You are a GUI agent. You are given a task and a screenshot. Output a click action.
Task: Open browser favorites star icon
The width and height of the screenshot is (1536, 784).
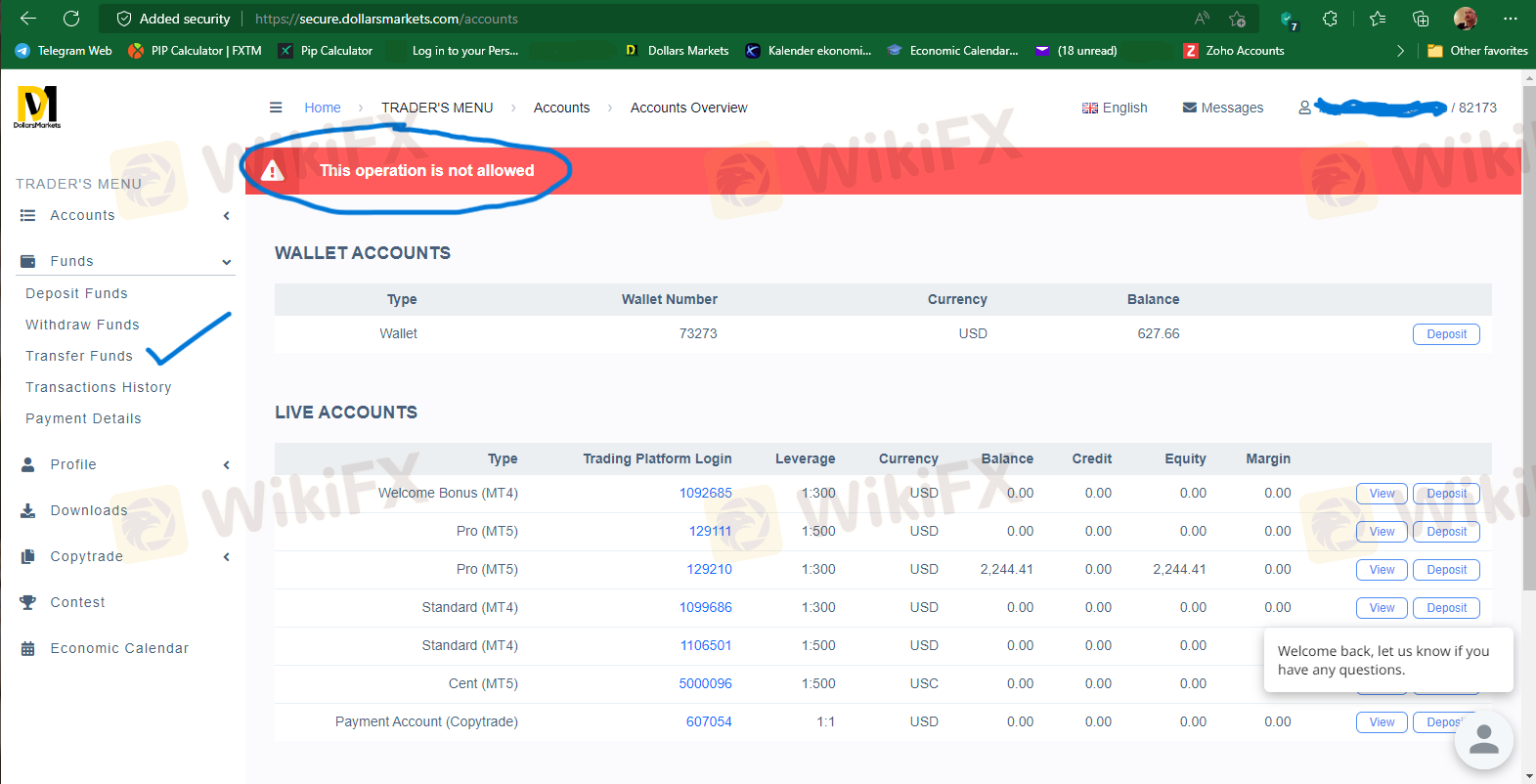coord(1378,19)
